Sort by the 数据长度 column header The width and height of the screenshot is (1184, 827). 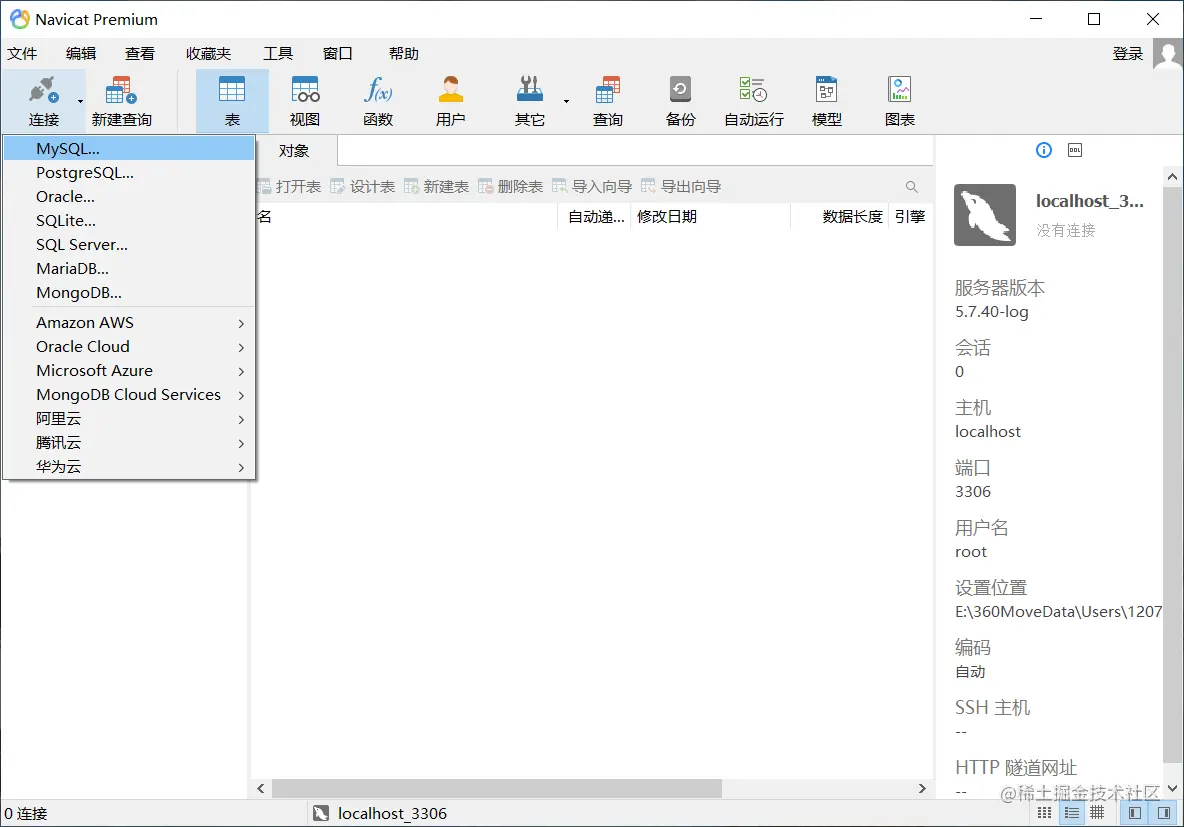[840, 217]
